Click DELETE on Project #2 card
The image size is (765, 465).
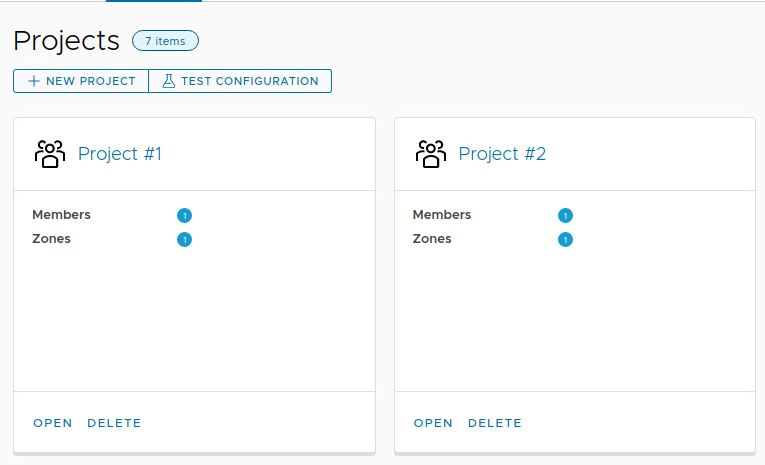tap(495, 423)
